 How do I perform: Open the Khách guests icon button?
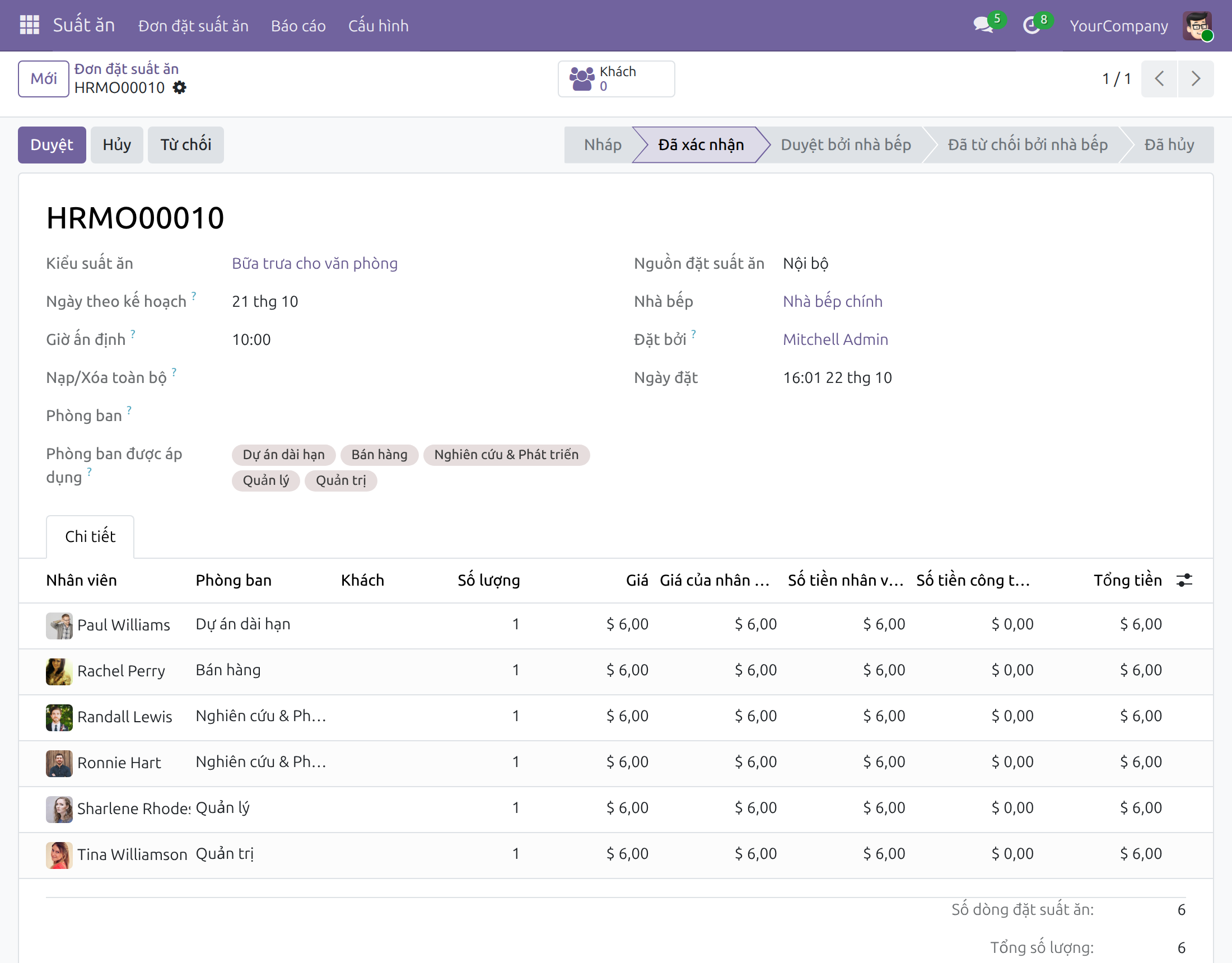click(616, 79)
